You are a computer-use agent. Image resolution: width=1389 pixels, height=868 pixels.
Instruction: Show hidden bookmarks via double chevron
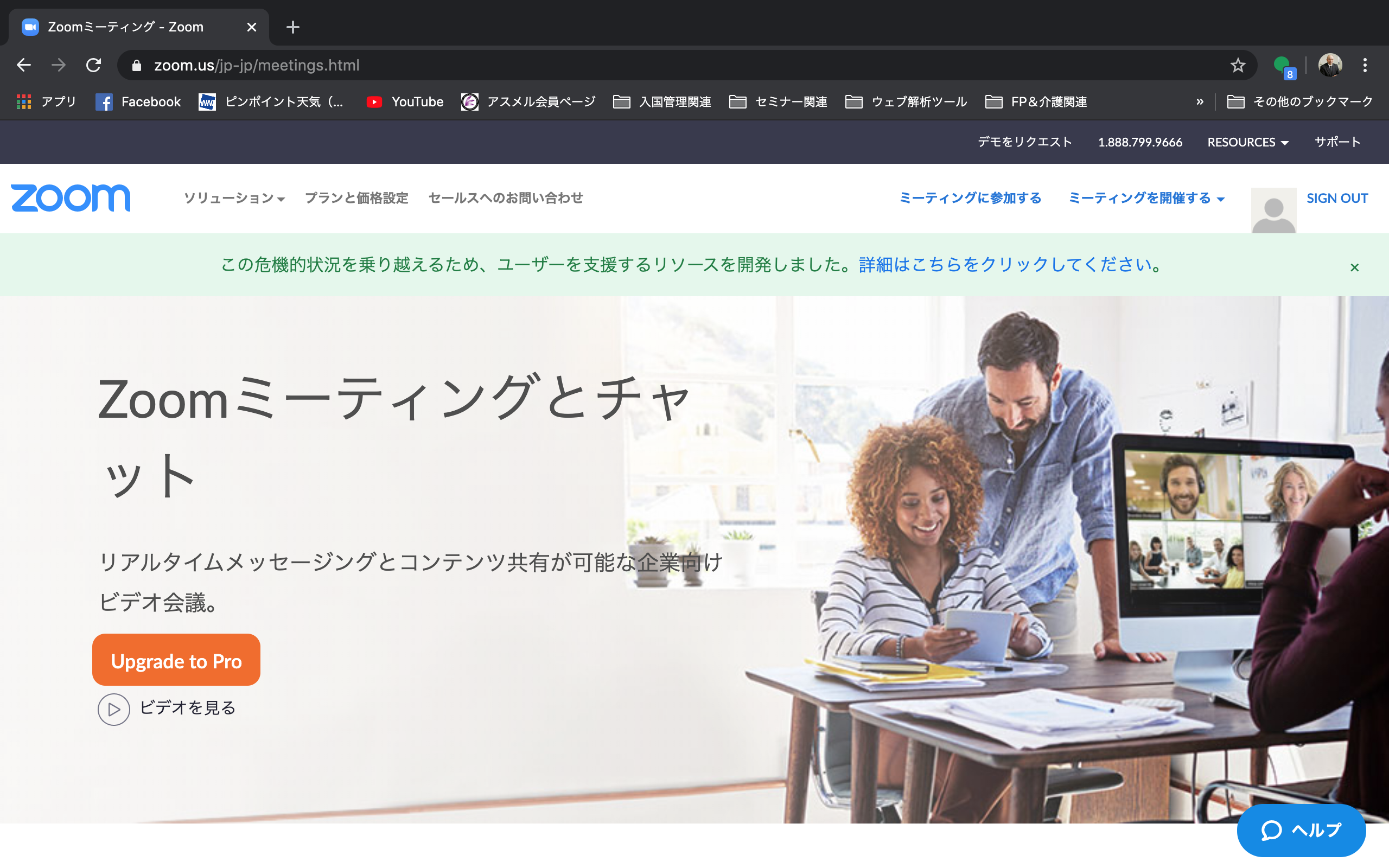[1200, 101]
